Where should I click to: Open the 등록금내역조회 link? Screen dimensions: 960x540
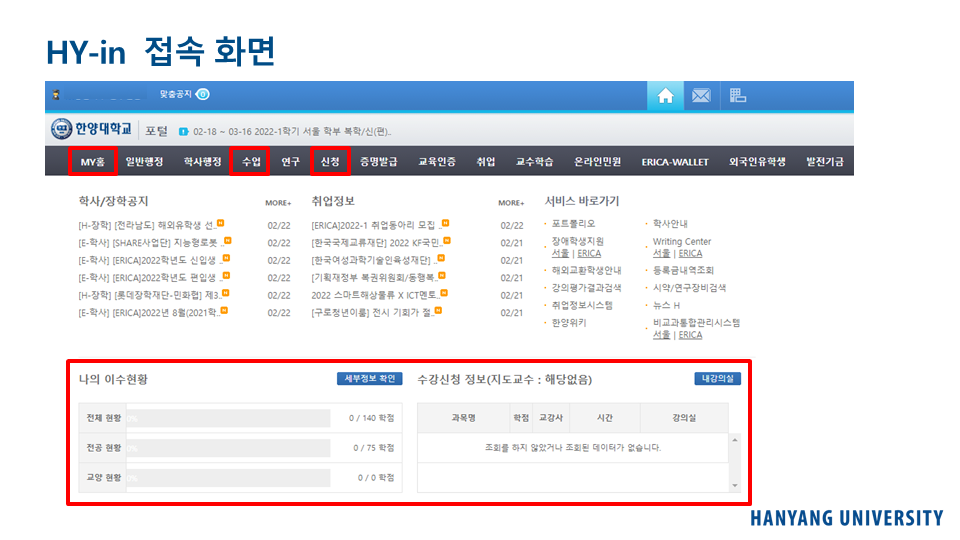coord(683,270)
